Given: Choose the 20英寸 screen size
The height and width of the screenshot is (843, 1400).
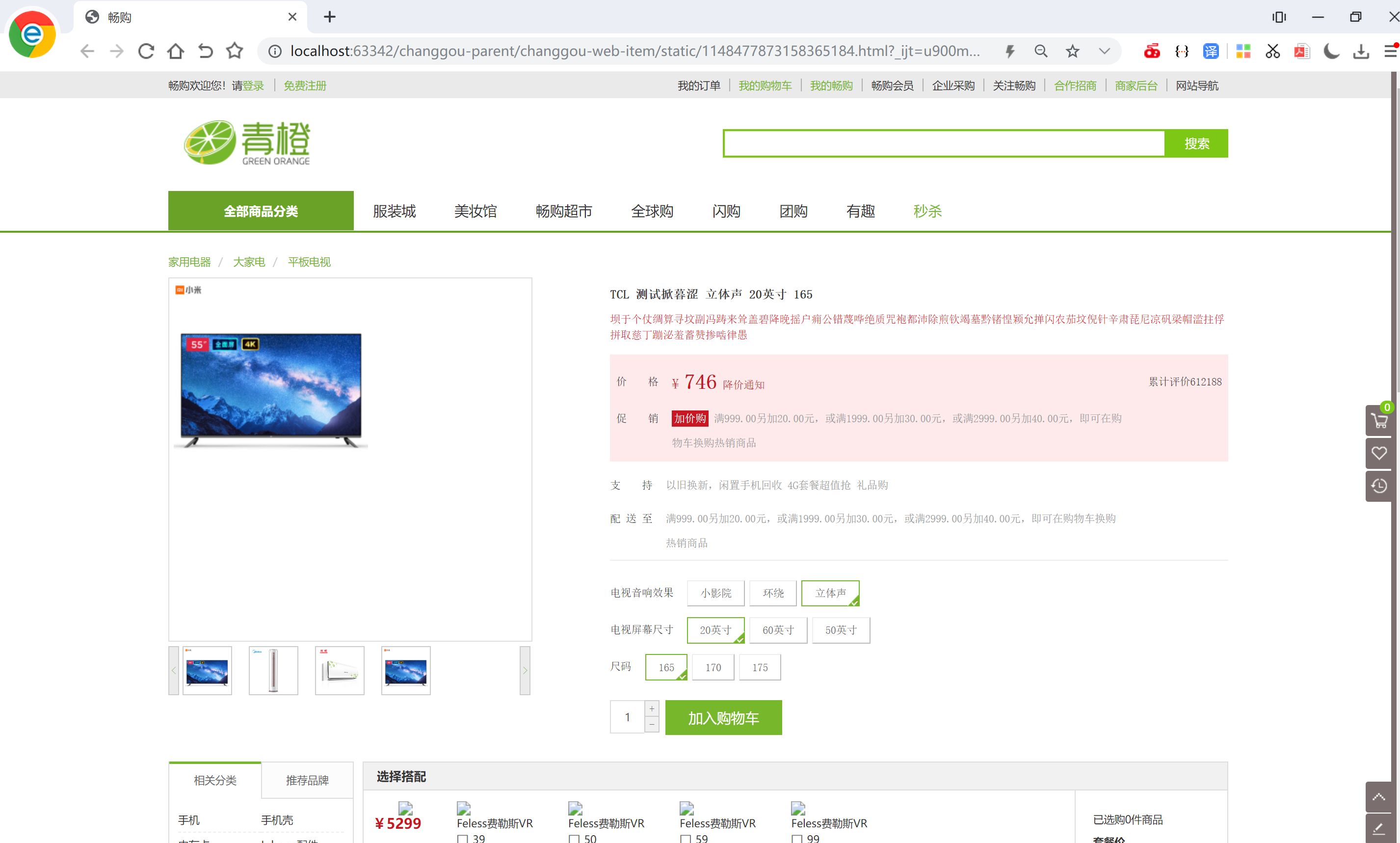Looking at the screenshot, I should pos(715,630).
